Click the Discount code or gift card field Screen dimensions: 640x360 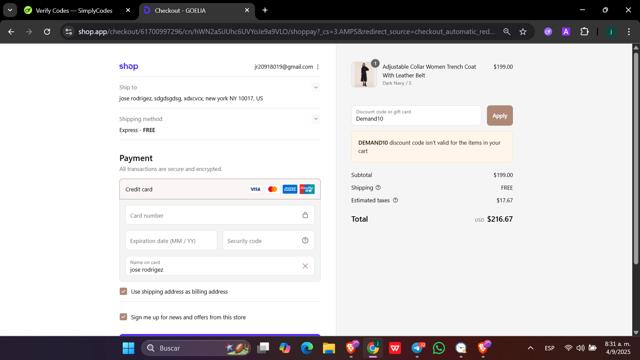(x=416, y=116)
